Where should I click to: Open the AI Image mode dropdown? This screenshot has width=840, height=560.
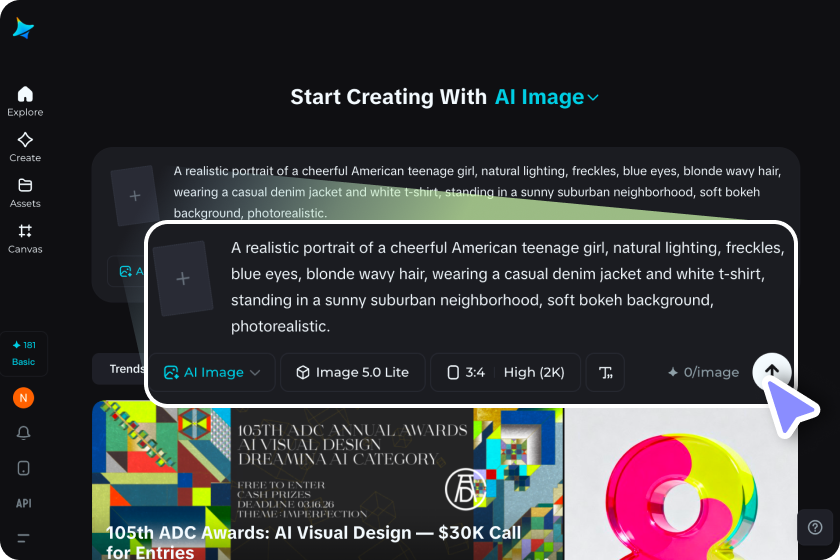pyautogui.click(x=212, y=372)
